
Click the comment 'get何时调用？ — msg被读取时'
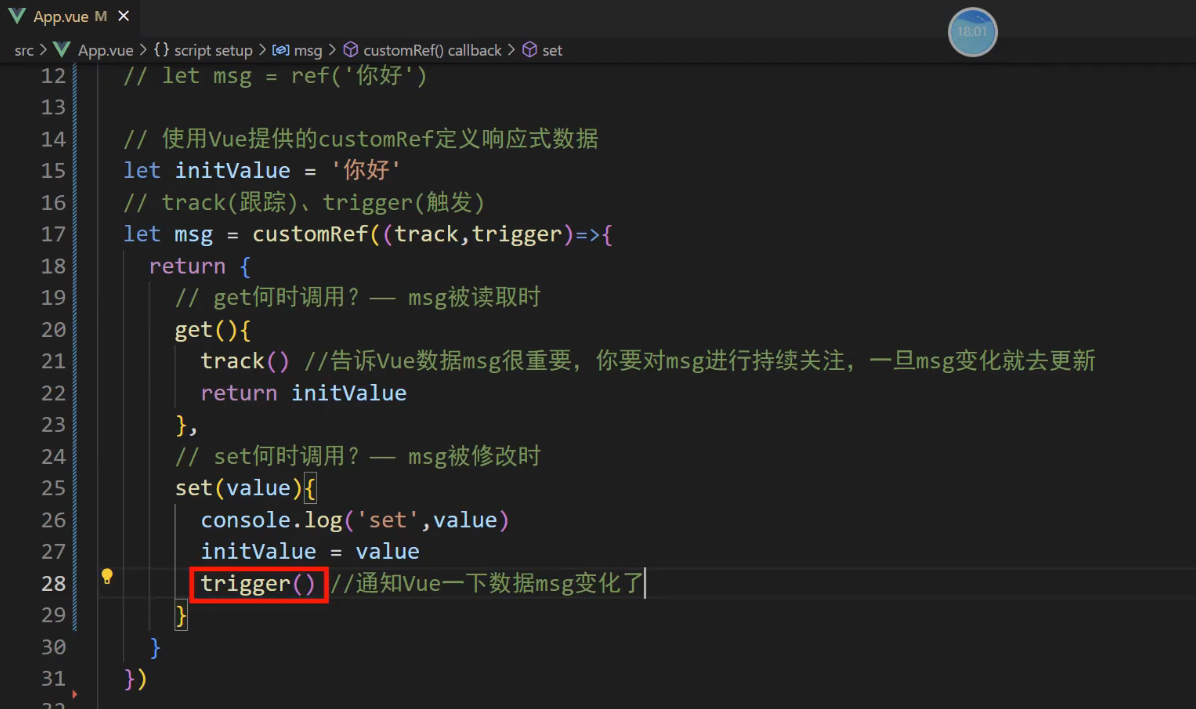tap(358, 297)
